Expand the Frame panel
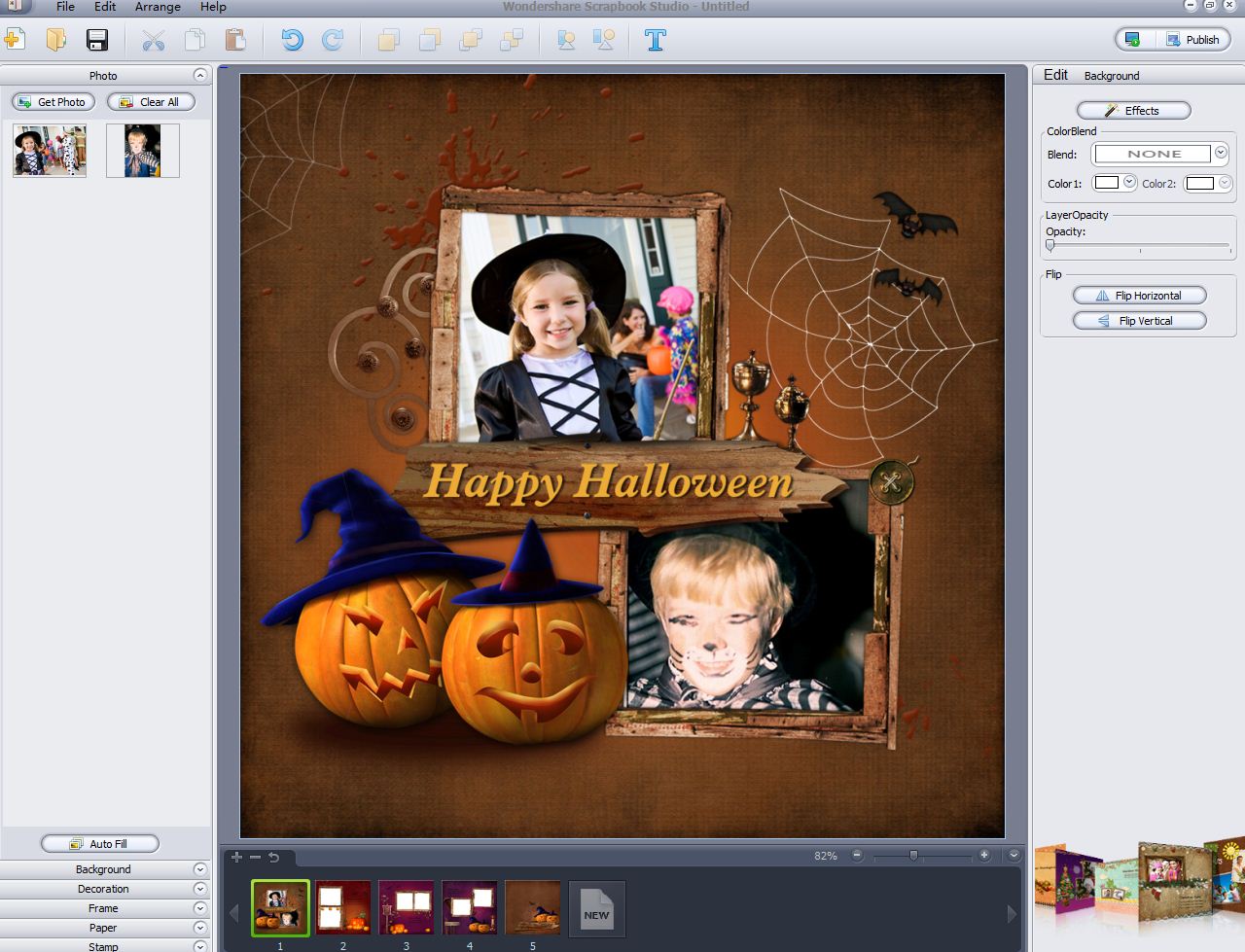 coord(199,908)
